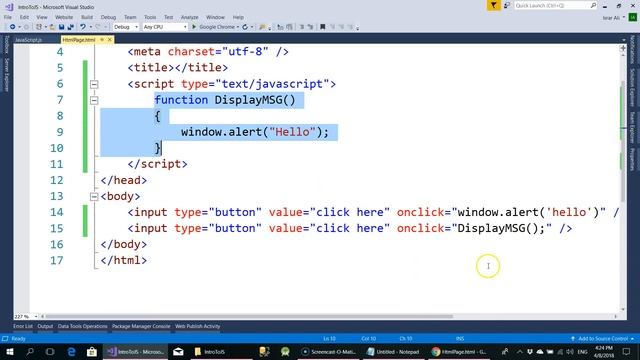Open the Microsoft Store taskbar icon
640x360 pixels.
pos(92,351)
